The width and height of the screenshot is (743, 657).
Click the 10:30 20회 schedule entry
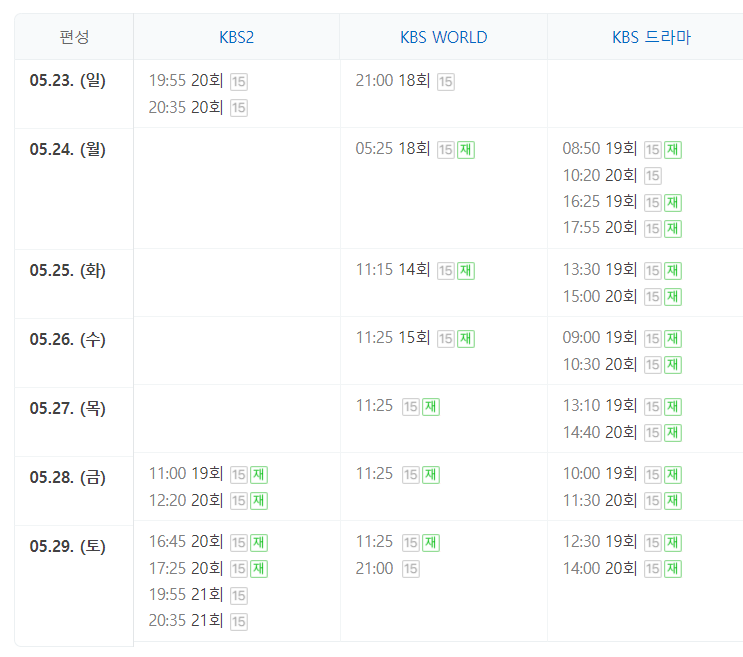600,364
